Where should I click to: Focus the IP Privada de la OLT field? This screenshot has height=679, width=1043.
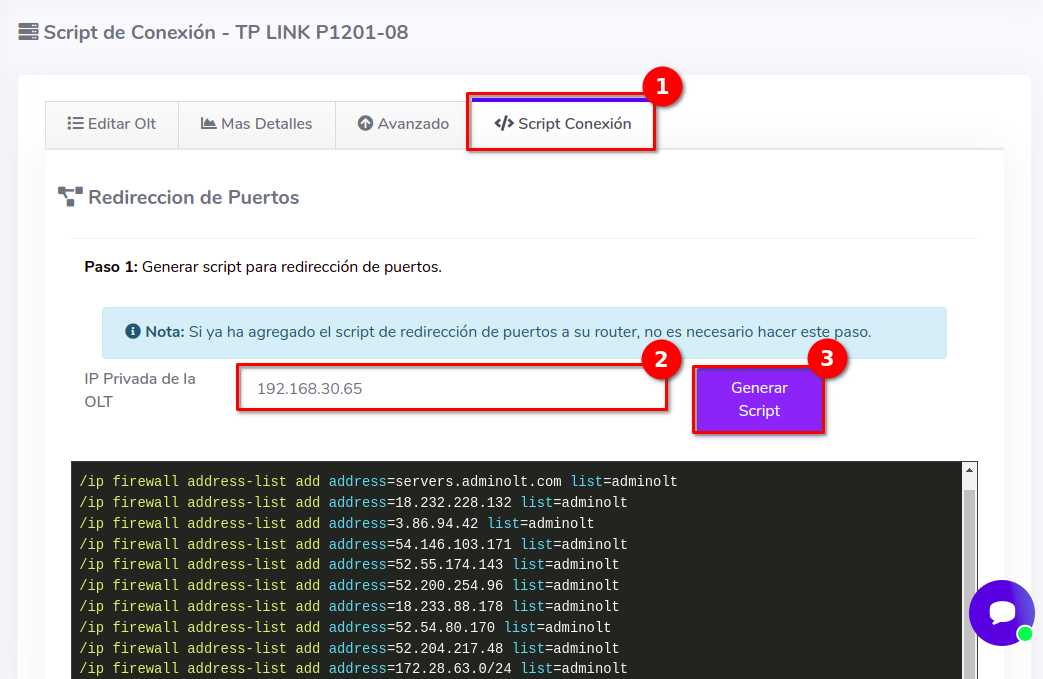pos(451,388)
